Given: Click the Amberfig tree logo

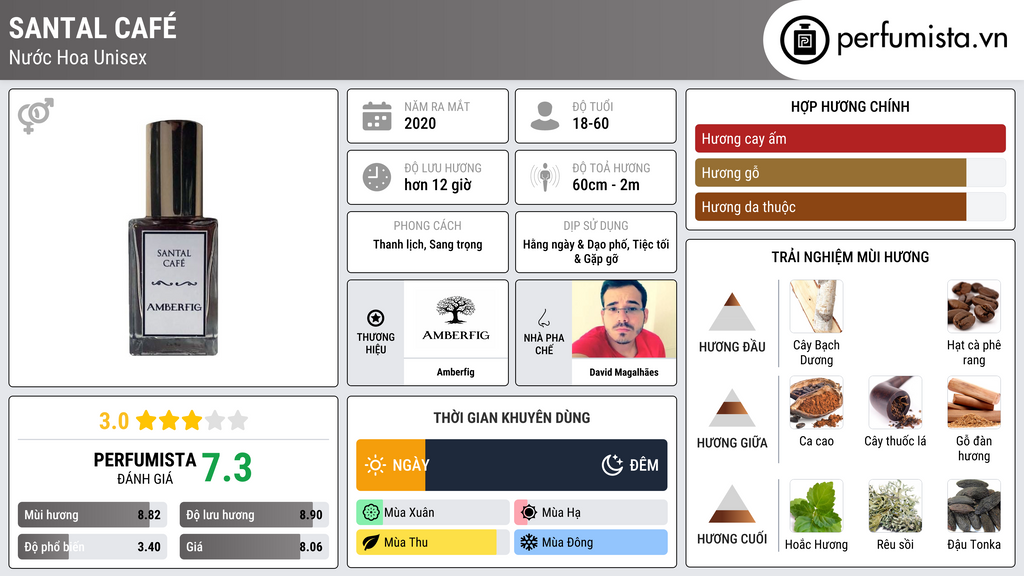Looking at the screenshot, I should tap(456, 319).
